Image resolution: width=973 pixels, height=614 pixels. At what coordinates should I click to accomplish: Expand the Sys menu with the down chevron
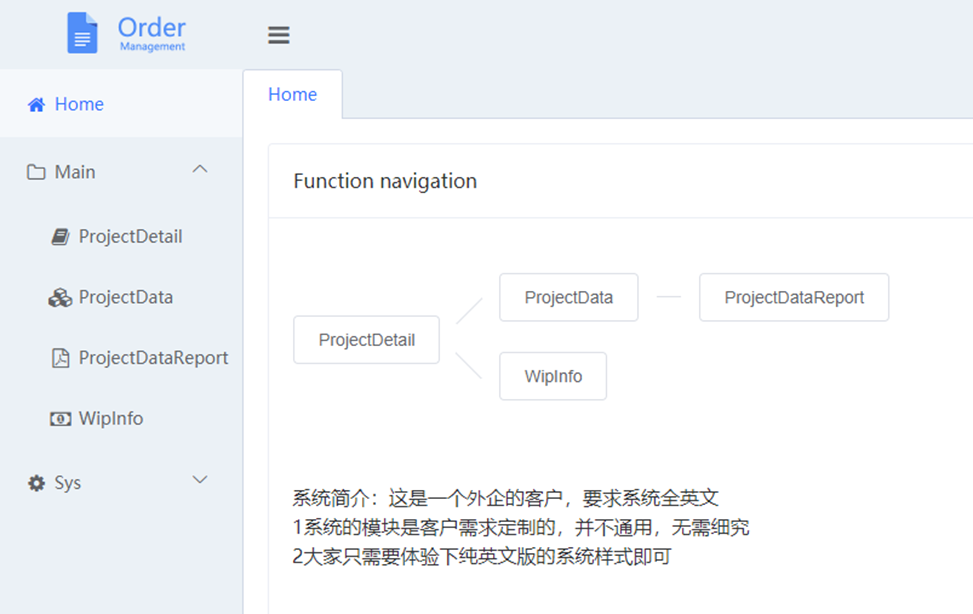coord(200,480)
